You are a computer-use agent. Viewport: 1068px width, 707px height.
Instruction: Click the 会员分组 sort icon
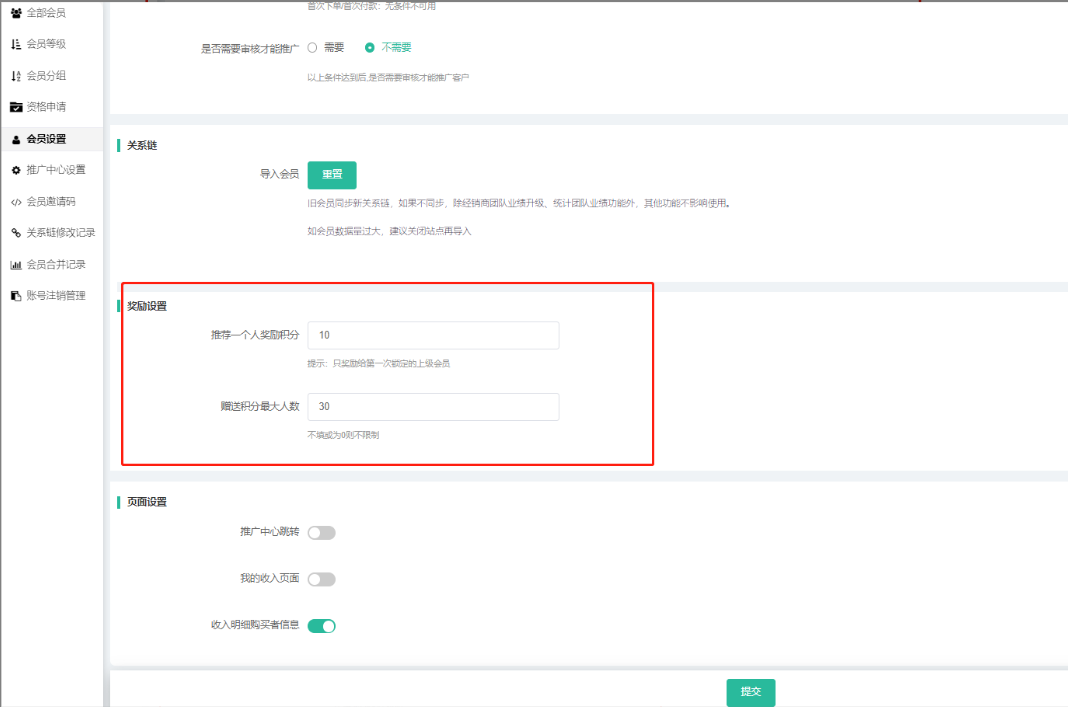[16, 76]
